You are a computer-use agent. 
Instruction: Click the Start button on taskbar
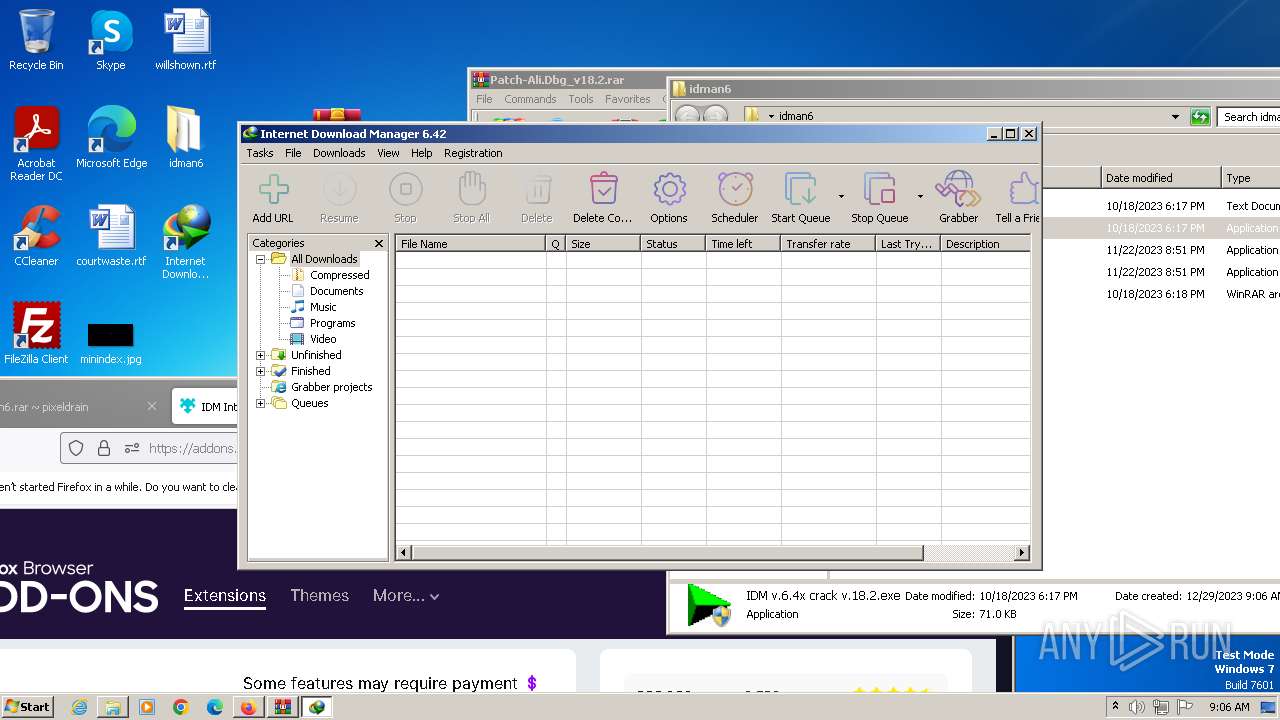27,706
